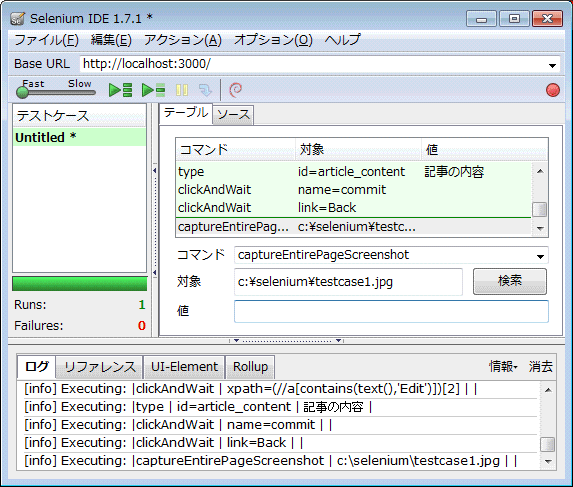
Task: Play the entire test suite
Action: (x=121, y=90)
